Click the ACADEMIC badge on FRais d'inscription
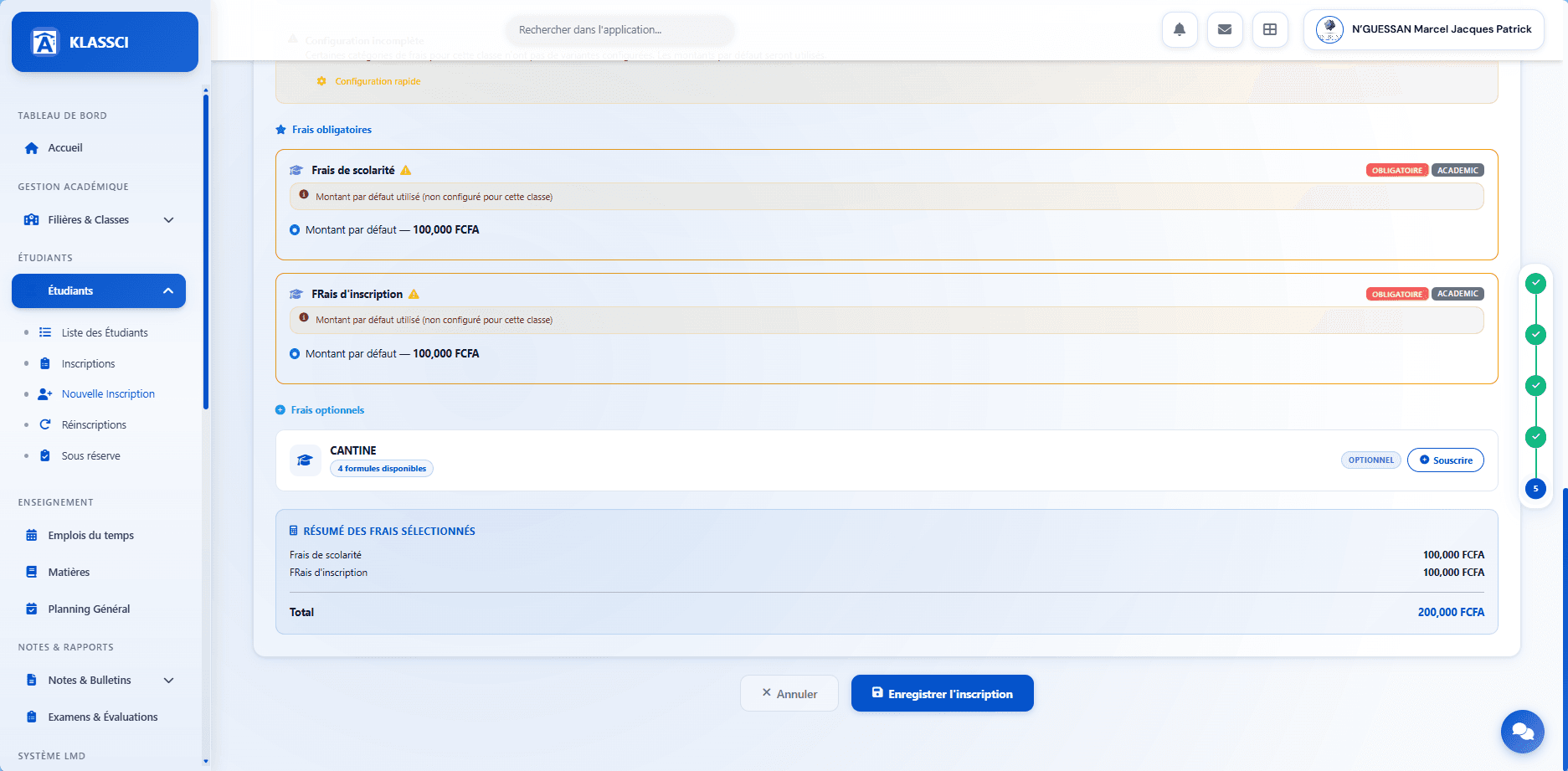 tap(1457, 294)
